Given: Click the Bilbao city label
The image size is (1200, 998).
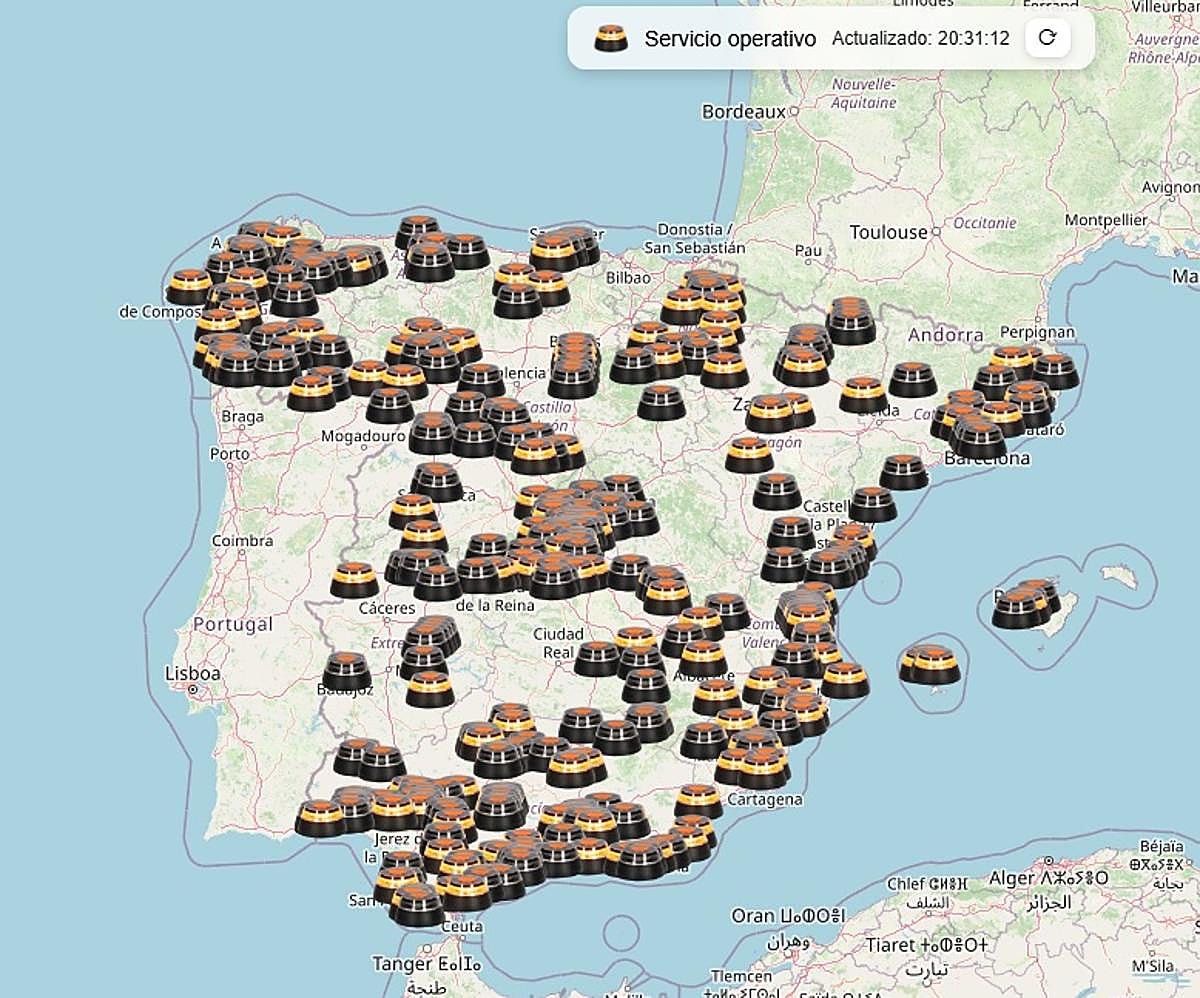Looking at the screenshot, I should pyautogui.click(x=628, y=278).
